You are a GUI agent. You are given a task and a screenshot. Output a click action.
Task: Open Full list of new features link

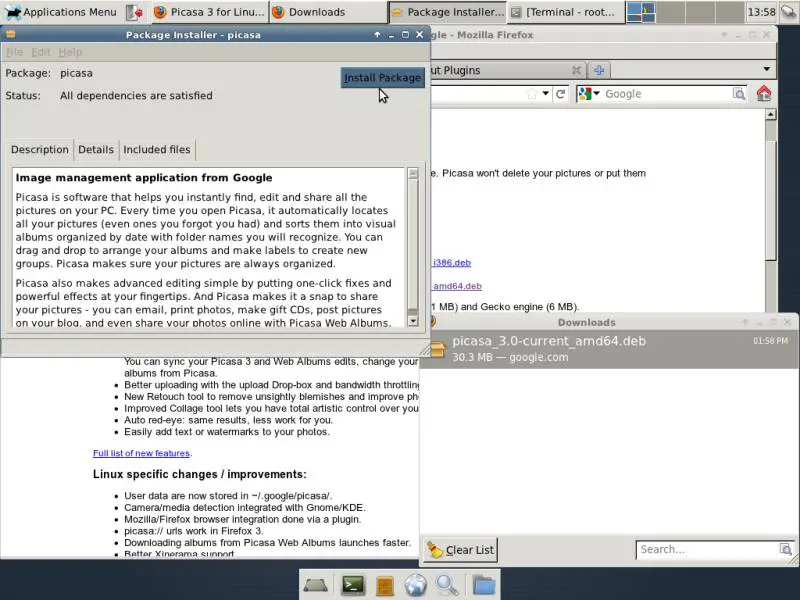(x=141, y=453)
